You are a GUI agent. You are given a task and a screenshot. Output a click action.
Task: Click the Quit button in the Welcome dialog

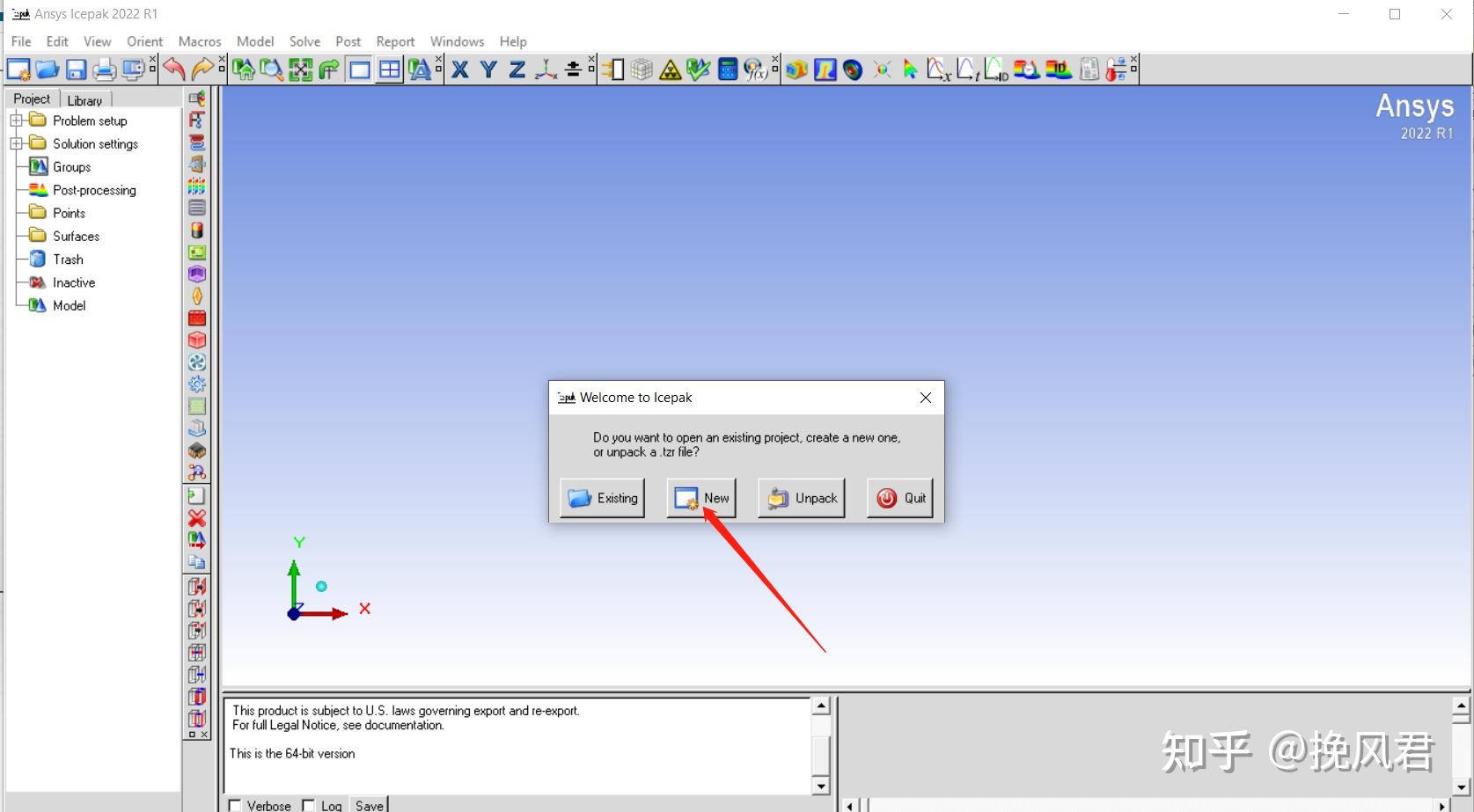(900, 498)
